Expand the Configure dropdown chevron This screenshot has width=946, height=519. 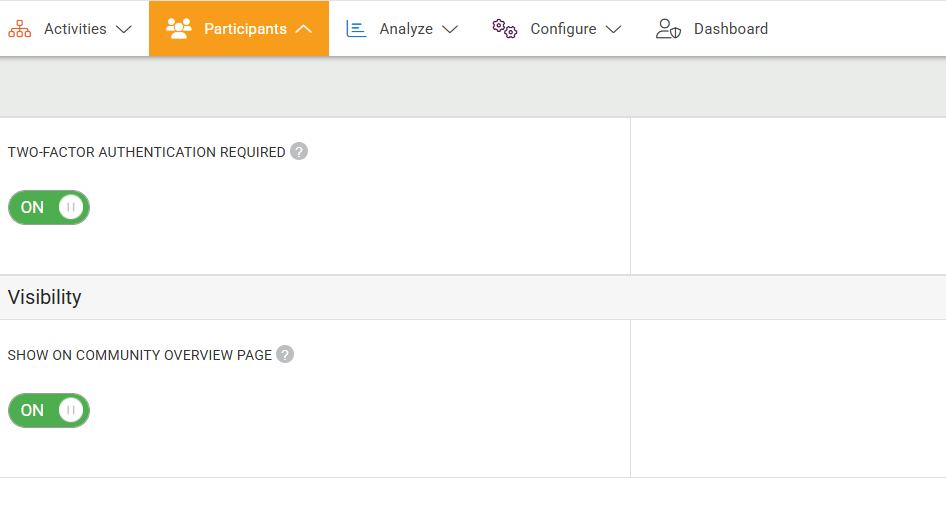click(613, 30)
